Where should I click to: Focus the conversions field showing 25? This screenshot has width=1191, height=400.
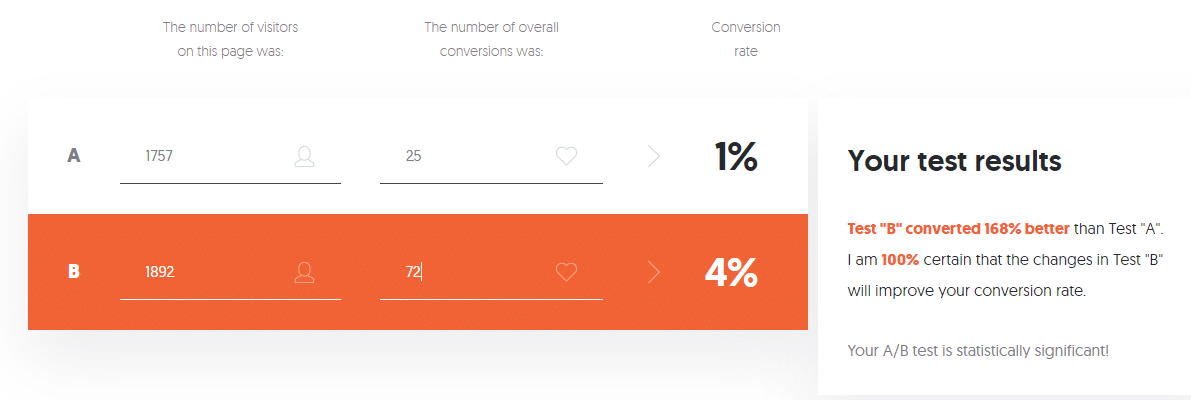click(x=491, y=157)
